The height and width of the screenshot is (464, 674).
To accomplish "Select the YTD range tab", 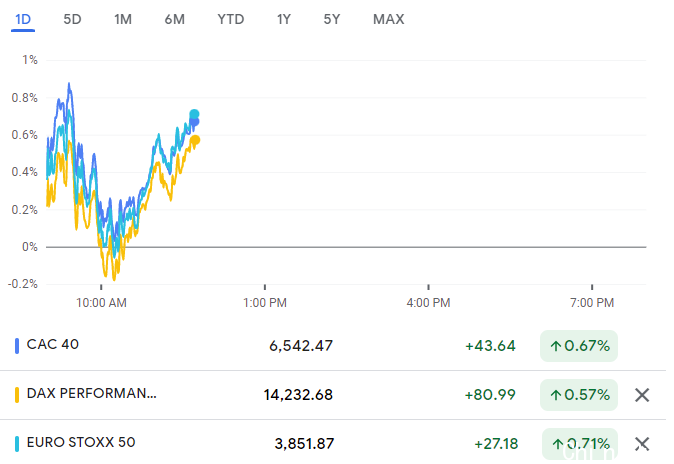I will click(x=230, y=19).
